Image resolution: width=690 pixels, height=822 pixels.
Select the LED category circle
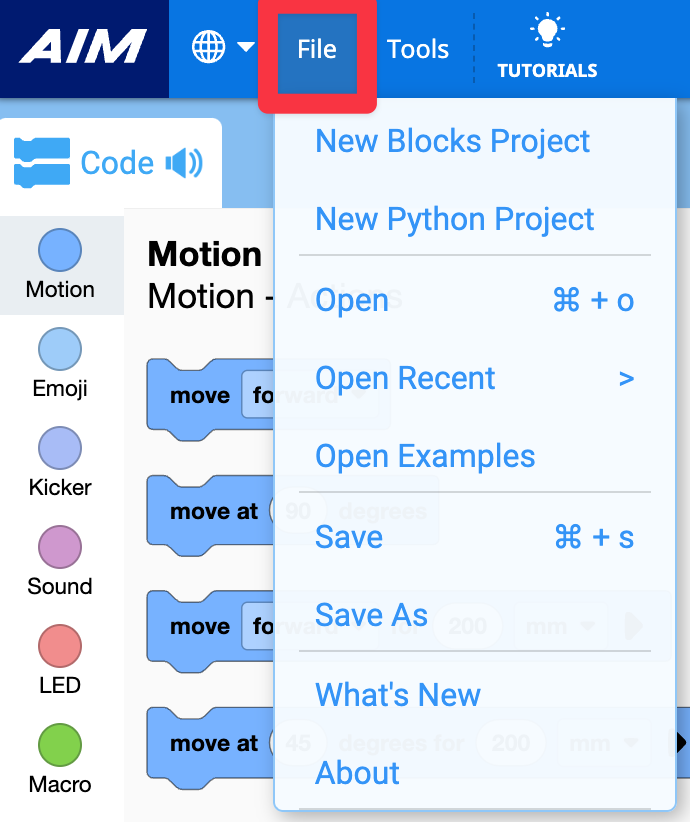point(59,645)
